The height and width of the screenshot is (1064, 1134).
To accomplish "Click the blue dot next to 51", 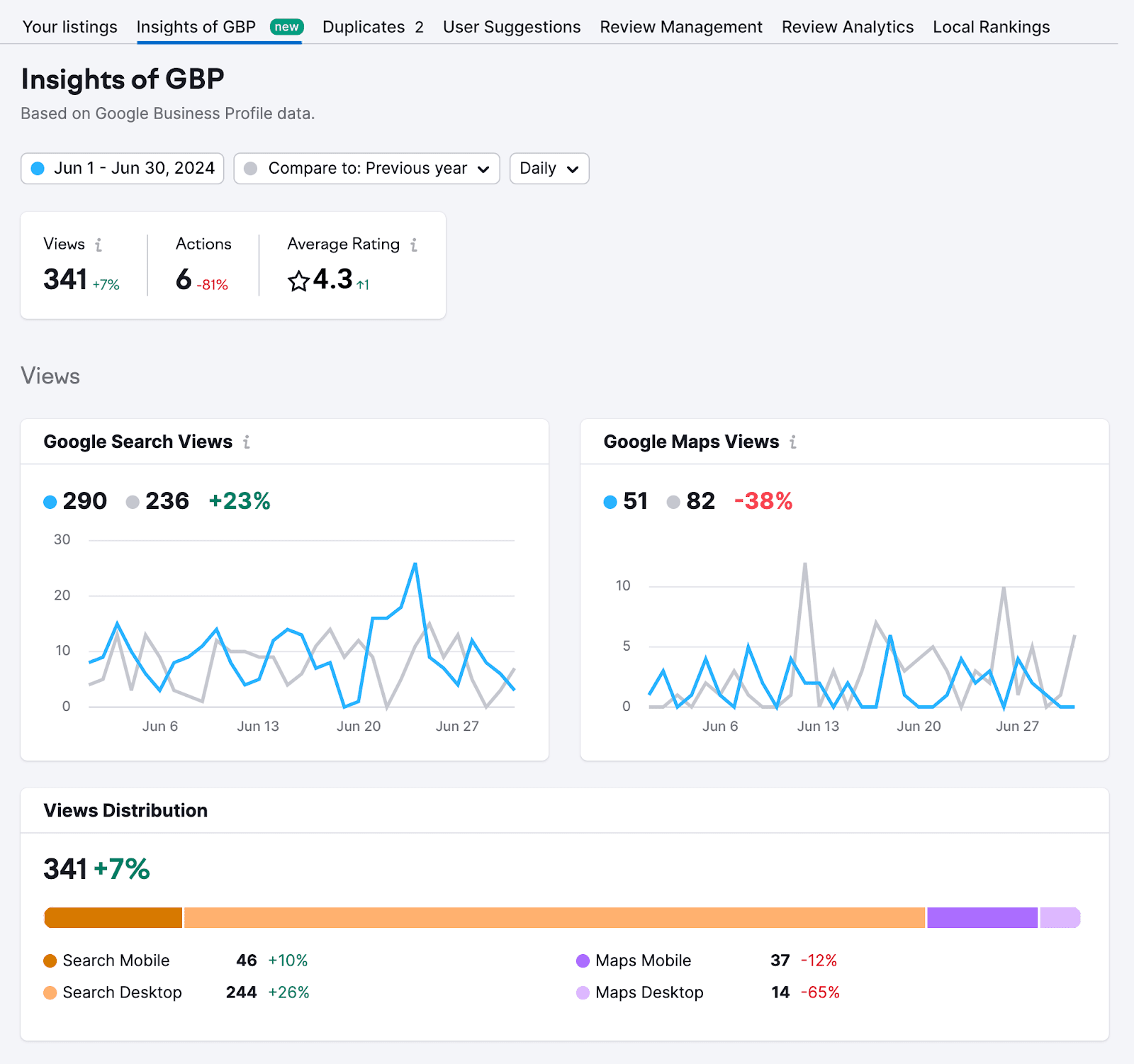I will [x=610, y=502].
